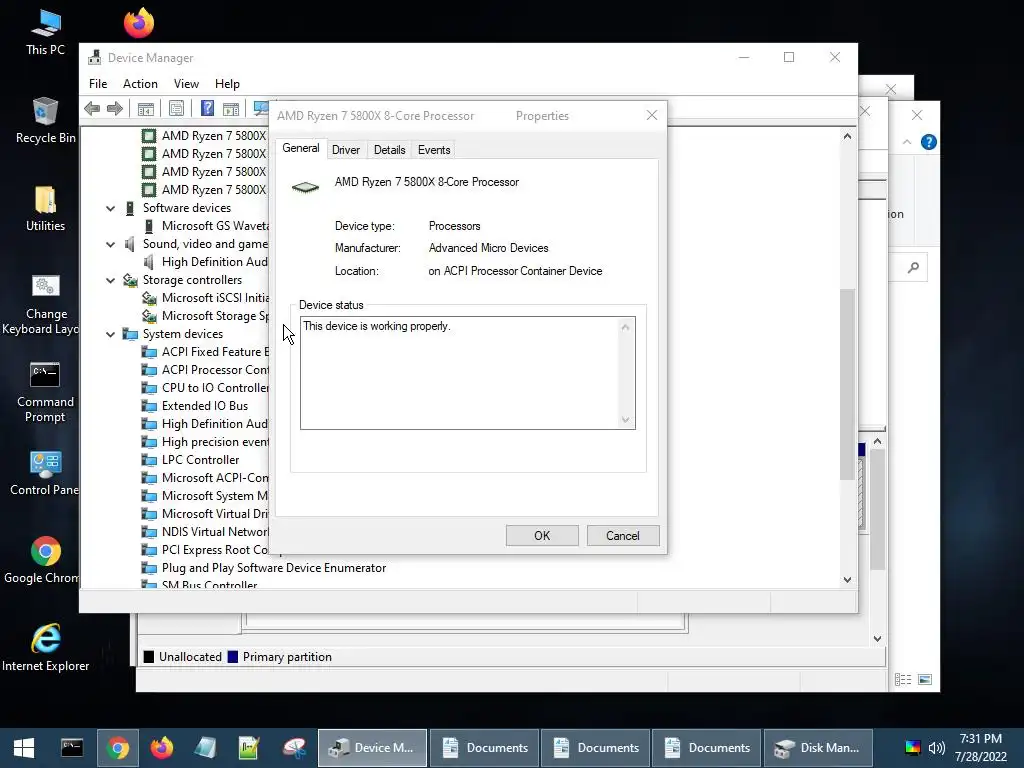Click Cancel in the Properties dialog
Viewport: 1024px width, 768px height.
click(x=622, y=536)
